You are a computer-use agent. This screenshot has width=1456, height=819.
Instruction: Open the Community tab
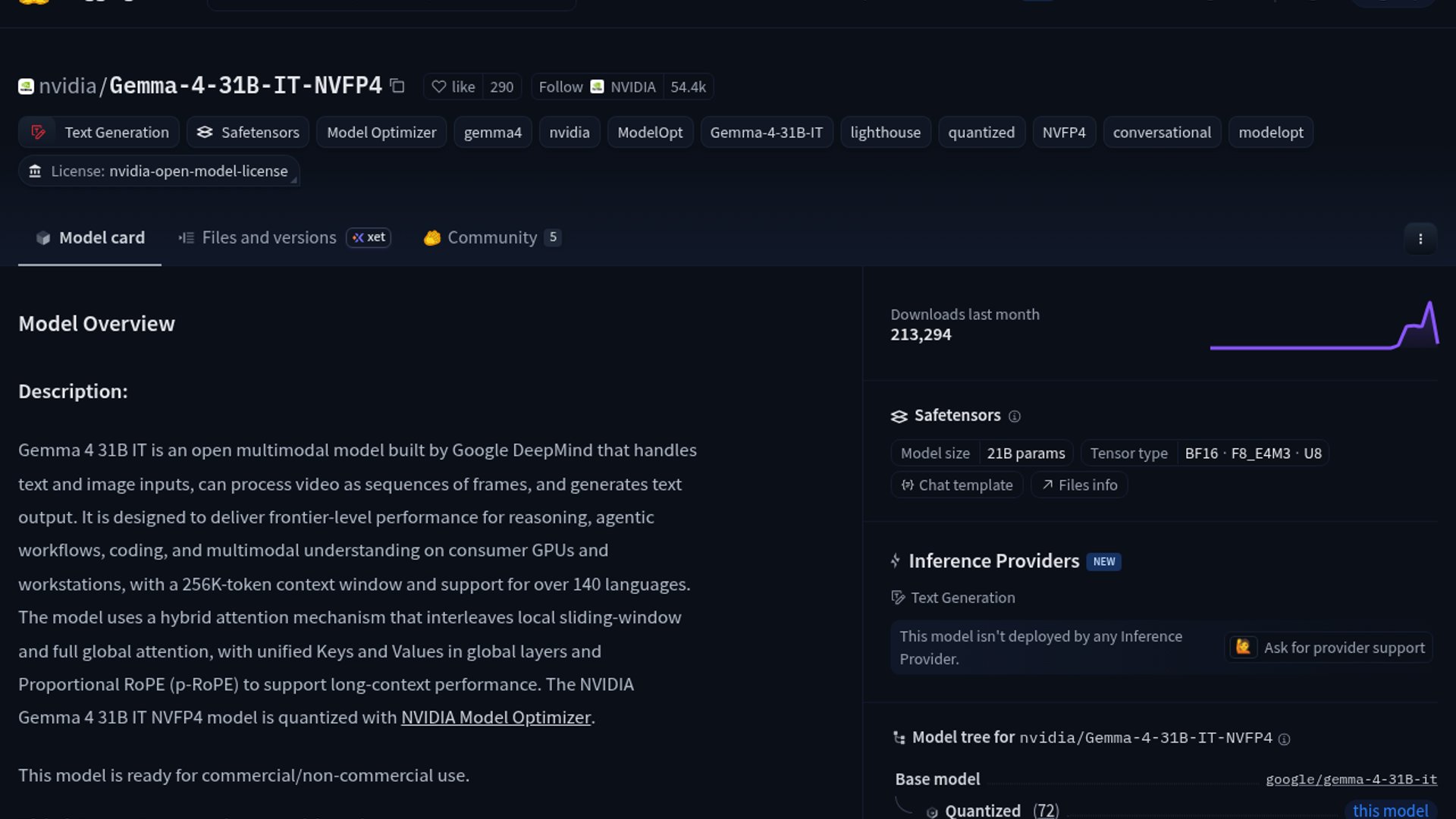491,238
